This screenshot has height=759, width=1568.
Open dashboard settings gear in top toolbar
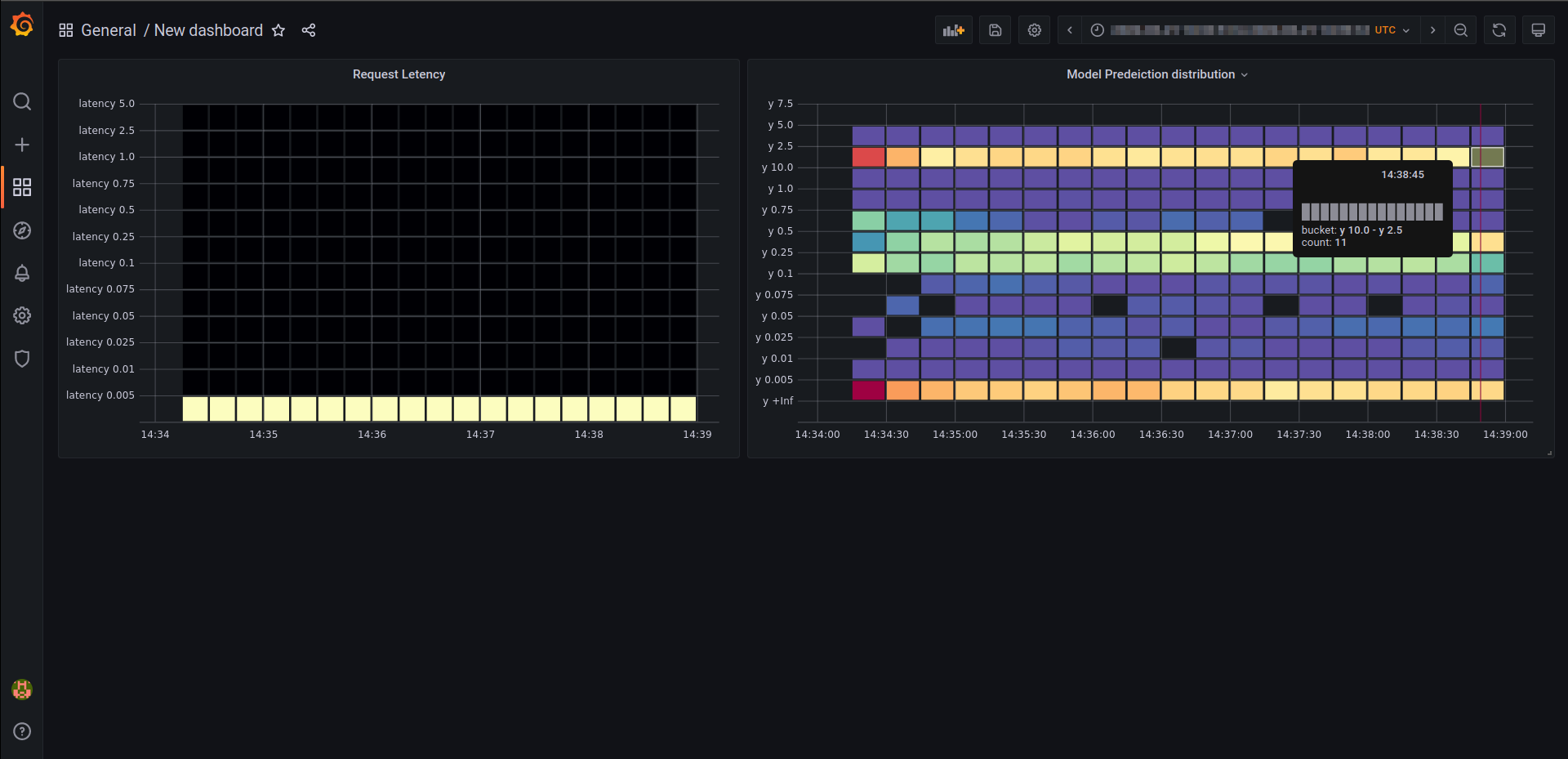[x=1034, y=30]
